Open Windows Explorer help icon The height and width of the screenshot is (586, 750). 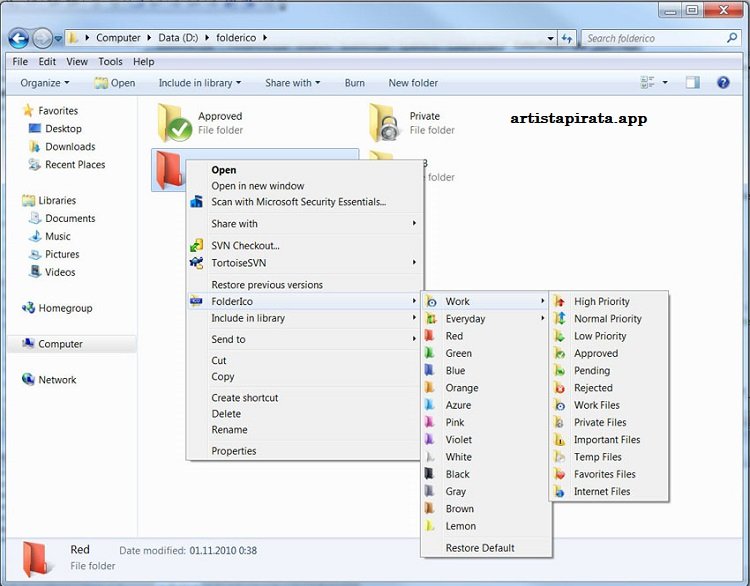pyautogui.click(x=723, y=83)
